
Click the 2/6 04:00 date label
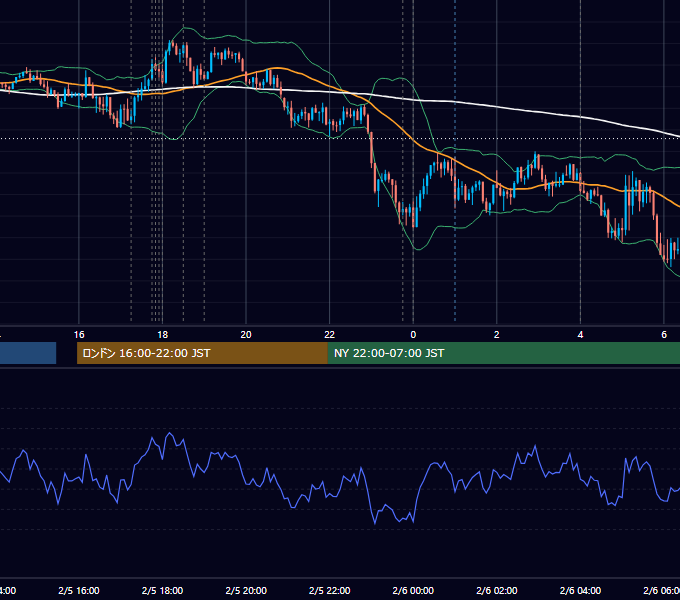coord(580,590)
